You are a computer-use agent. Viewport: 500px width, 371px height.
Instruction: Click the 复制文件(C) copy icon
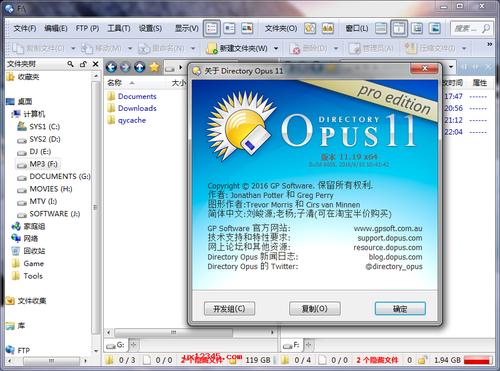[19, 49]
